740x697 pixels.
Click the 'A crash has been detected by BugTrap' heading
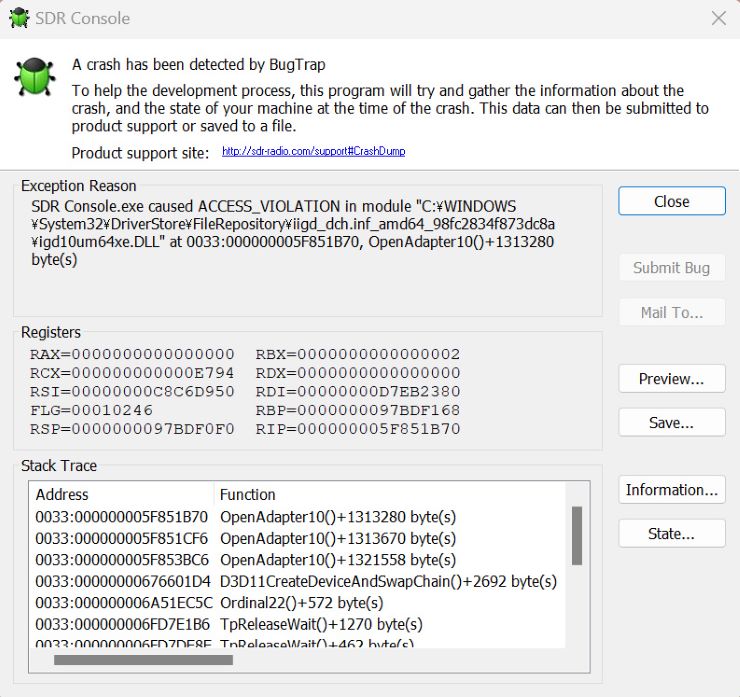click(x=199, y=64)
